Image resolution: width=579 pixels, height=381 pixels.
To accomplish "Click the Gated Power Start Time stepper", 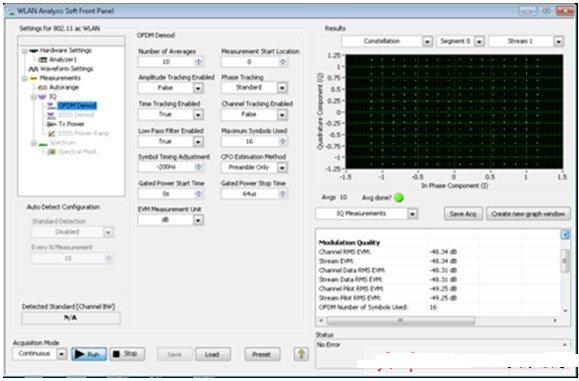I will pyautogui.click(x=199, y=194).
